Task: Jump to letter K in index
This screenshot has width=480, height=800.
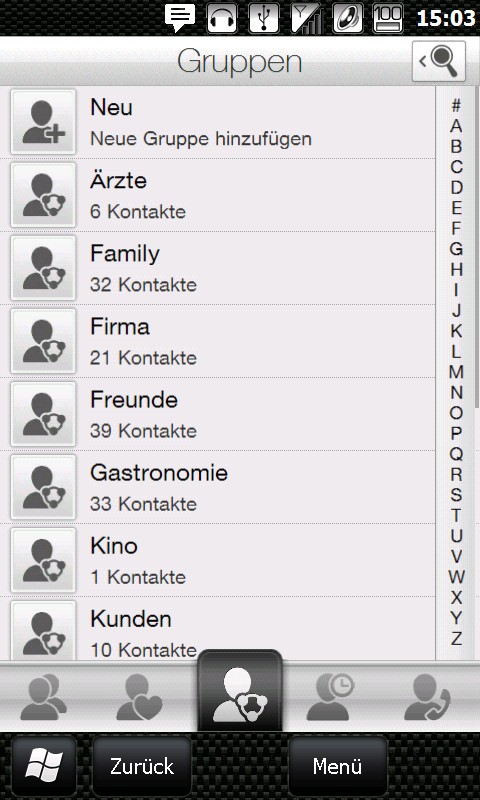Action: tap(456, 331)
